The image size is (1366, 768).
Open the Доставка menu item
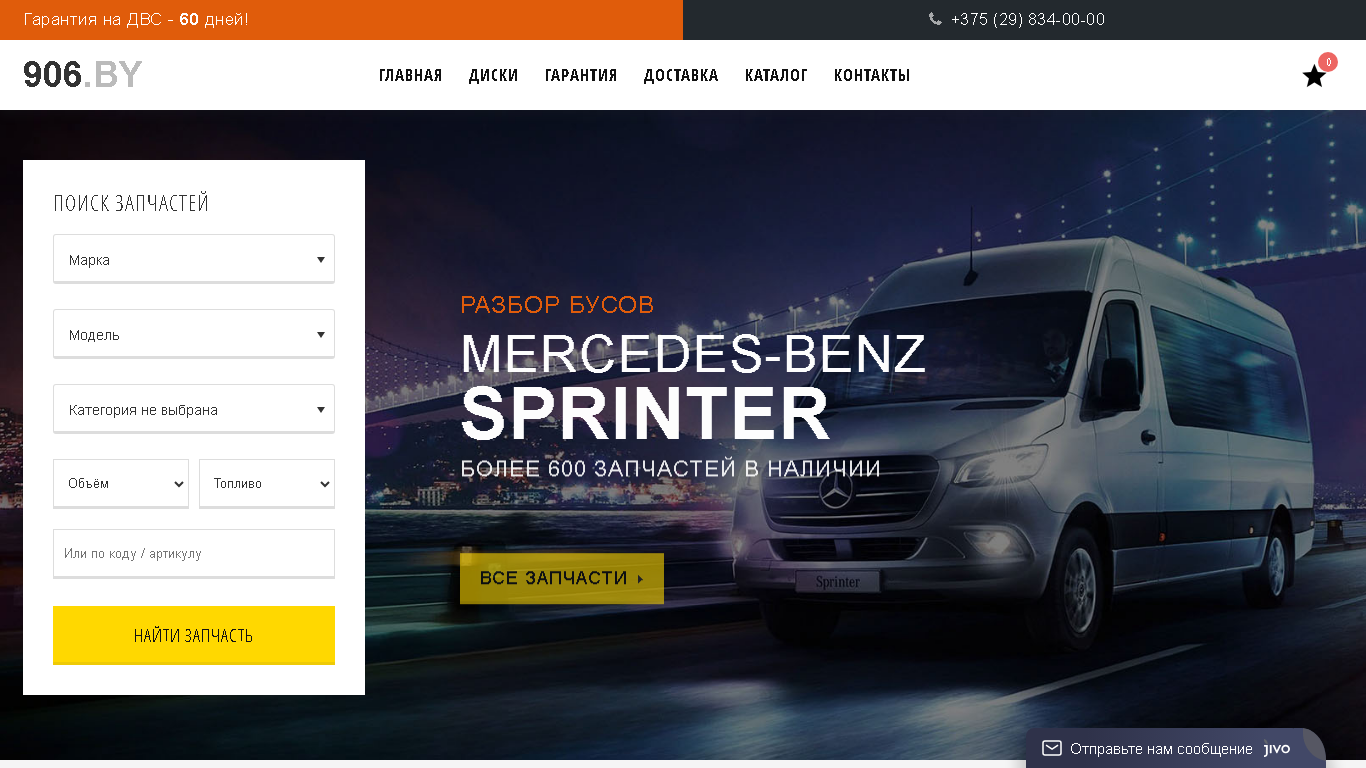click(x=681, y=75)
